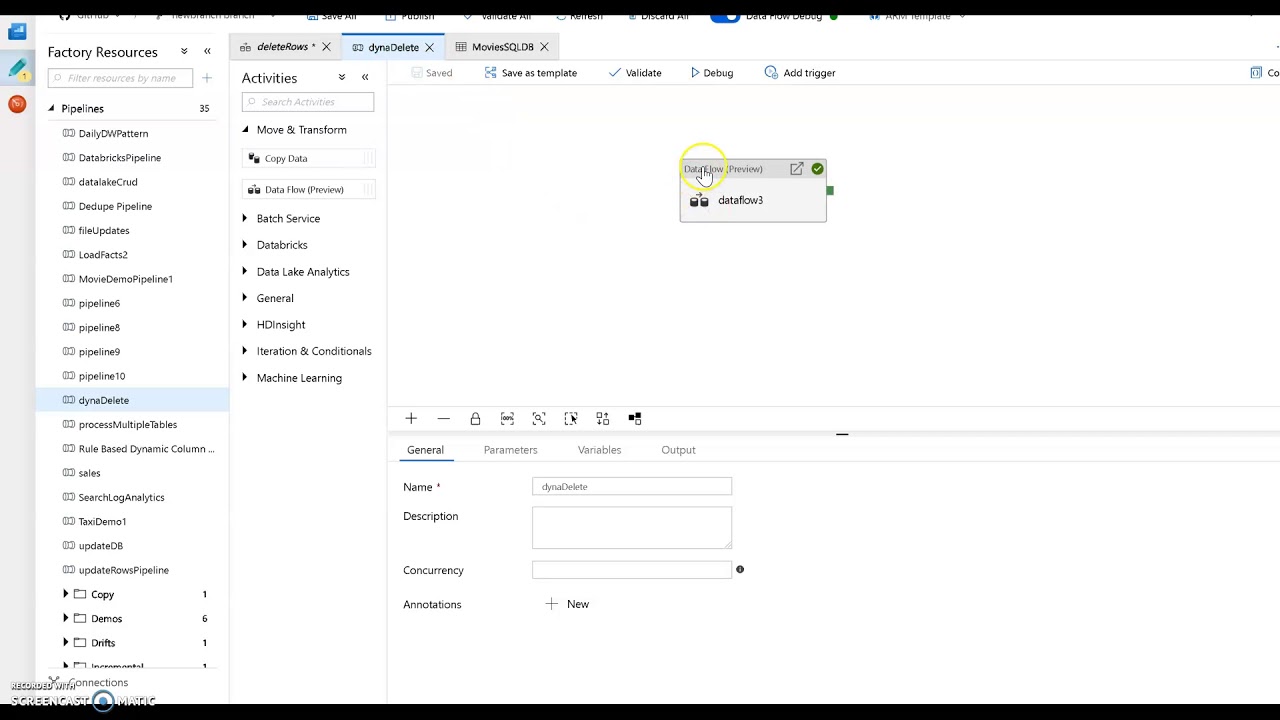
Task: Select the MovieDemoPipeline1 pipeline
Action: point(125,279)
